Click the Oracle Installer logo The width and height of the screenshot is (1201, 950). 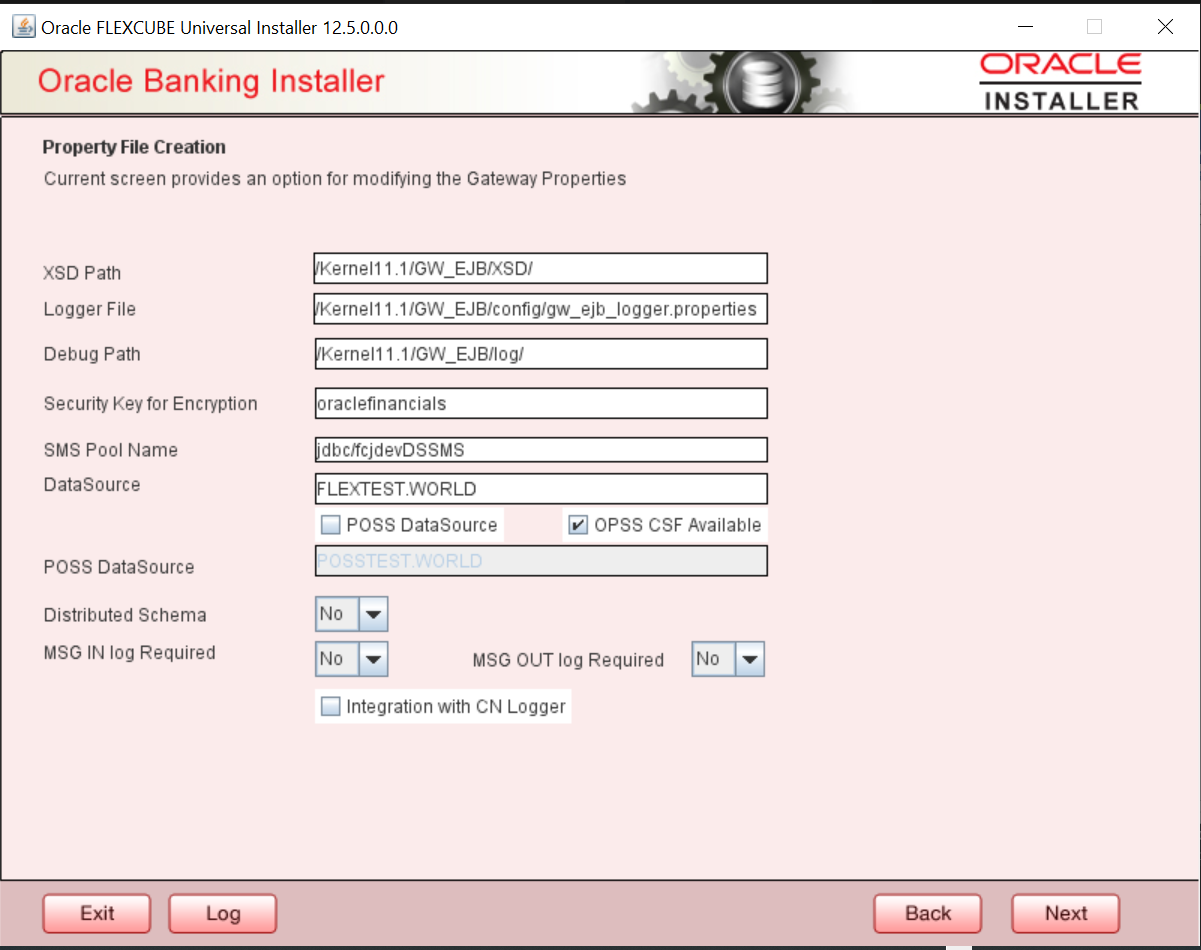(1061, 82)
